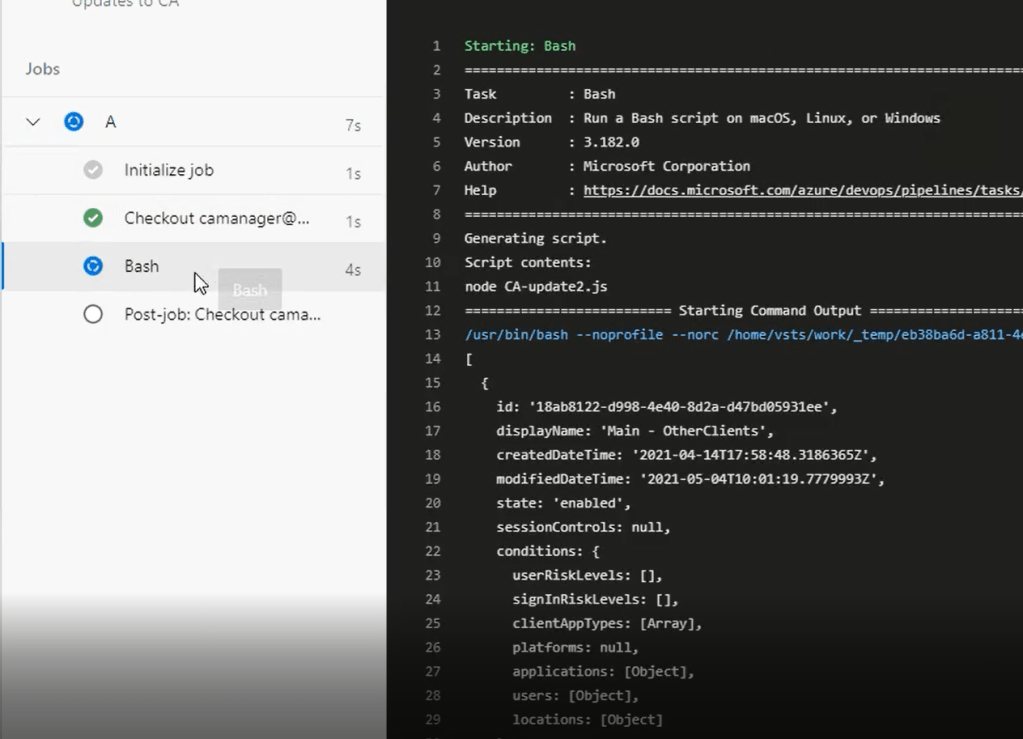The height and width of the screenshot is (739, 1023).
Task: Click the running status icon for job A
Action: [74, 122]
